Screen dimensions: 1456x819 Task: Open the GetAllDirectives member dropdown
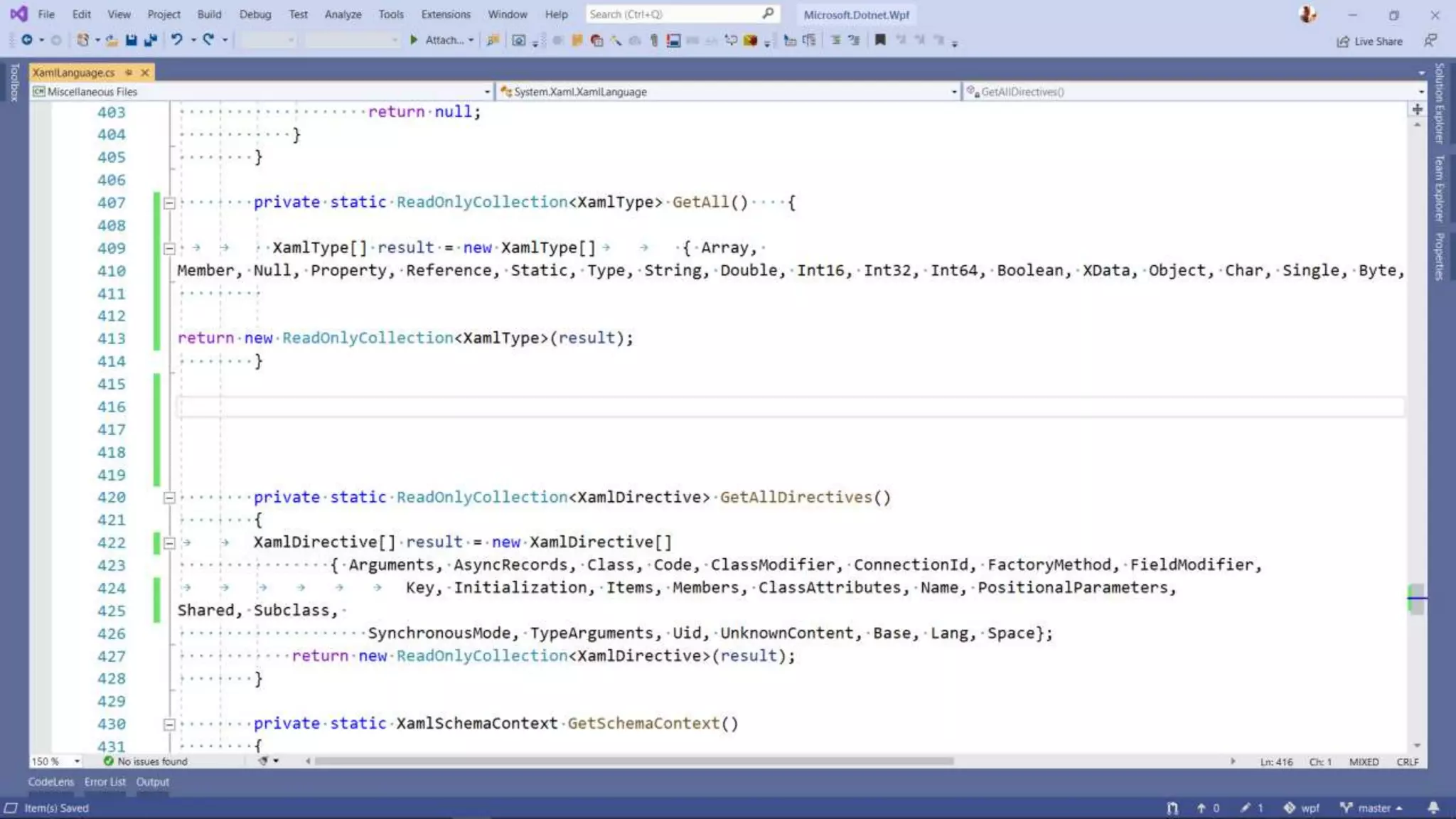(1421, 92)
